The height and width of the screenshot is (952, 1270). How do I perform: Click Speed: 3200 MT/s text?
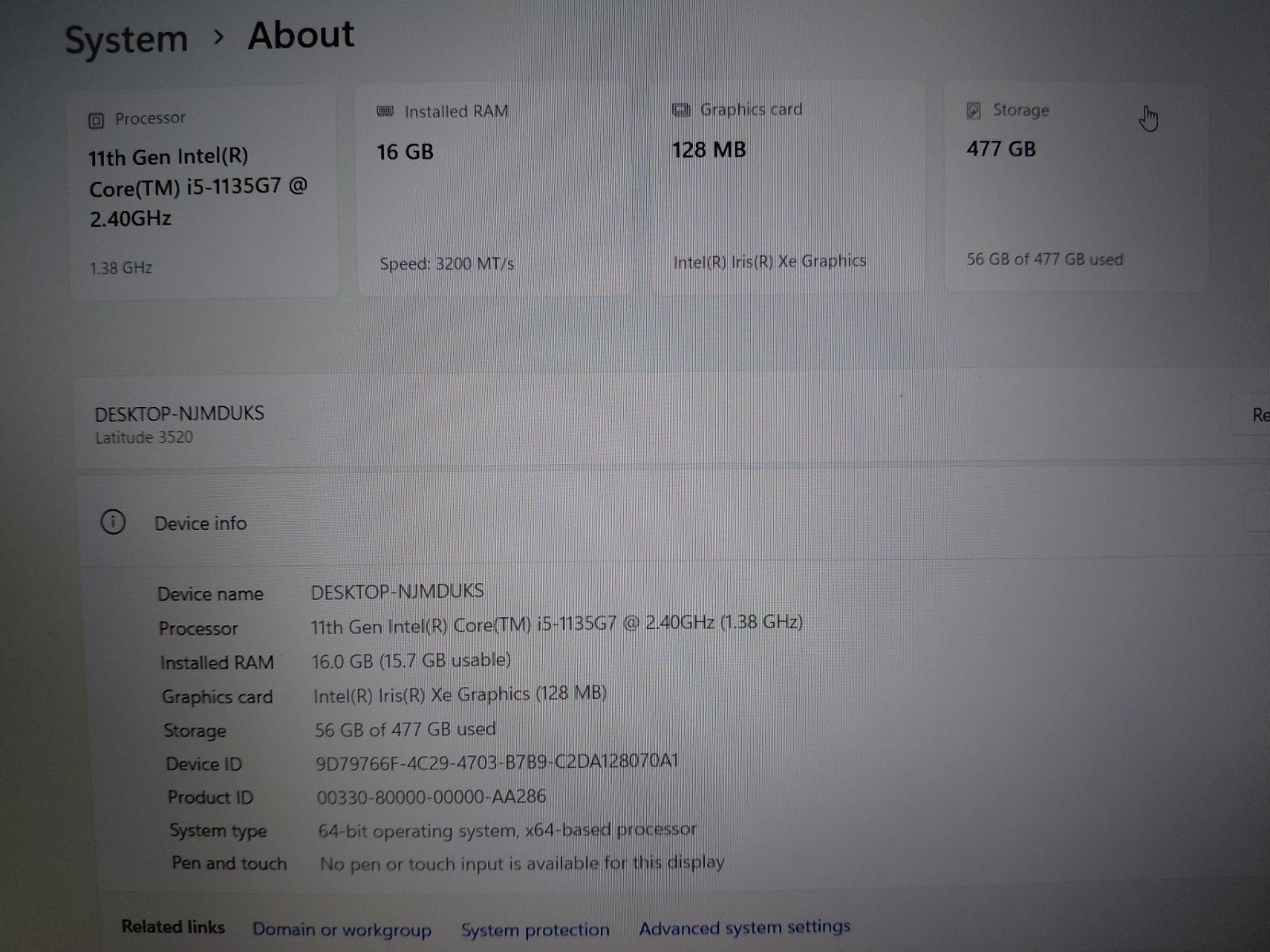(x=447, y=263)
